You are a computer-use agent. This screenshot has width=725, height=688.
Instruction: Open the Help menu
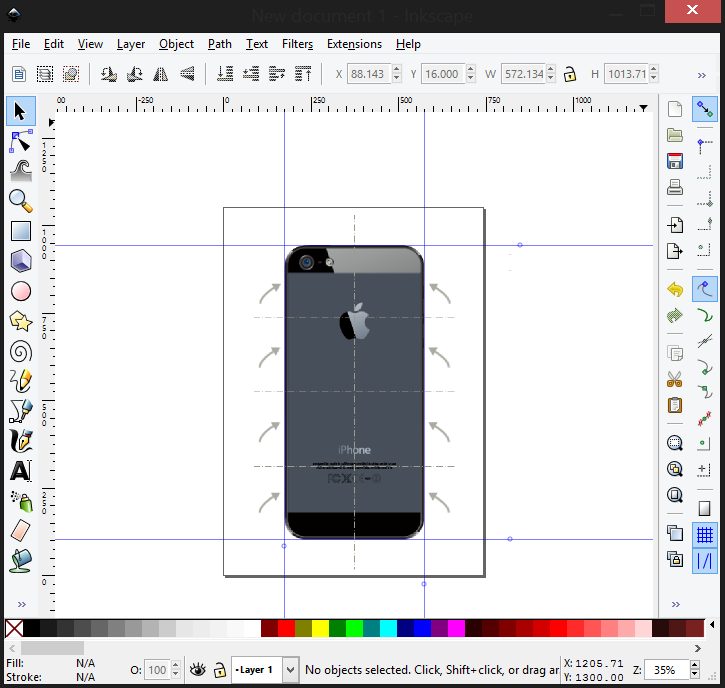[x=408, y=44]
